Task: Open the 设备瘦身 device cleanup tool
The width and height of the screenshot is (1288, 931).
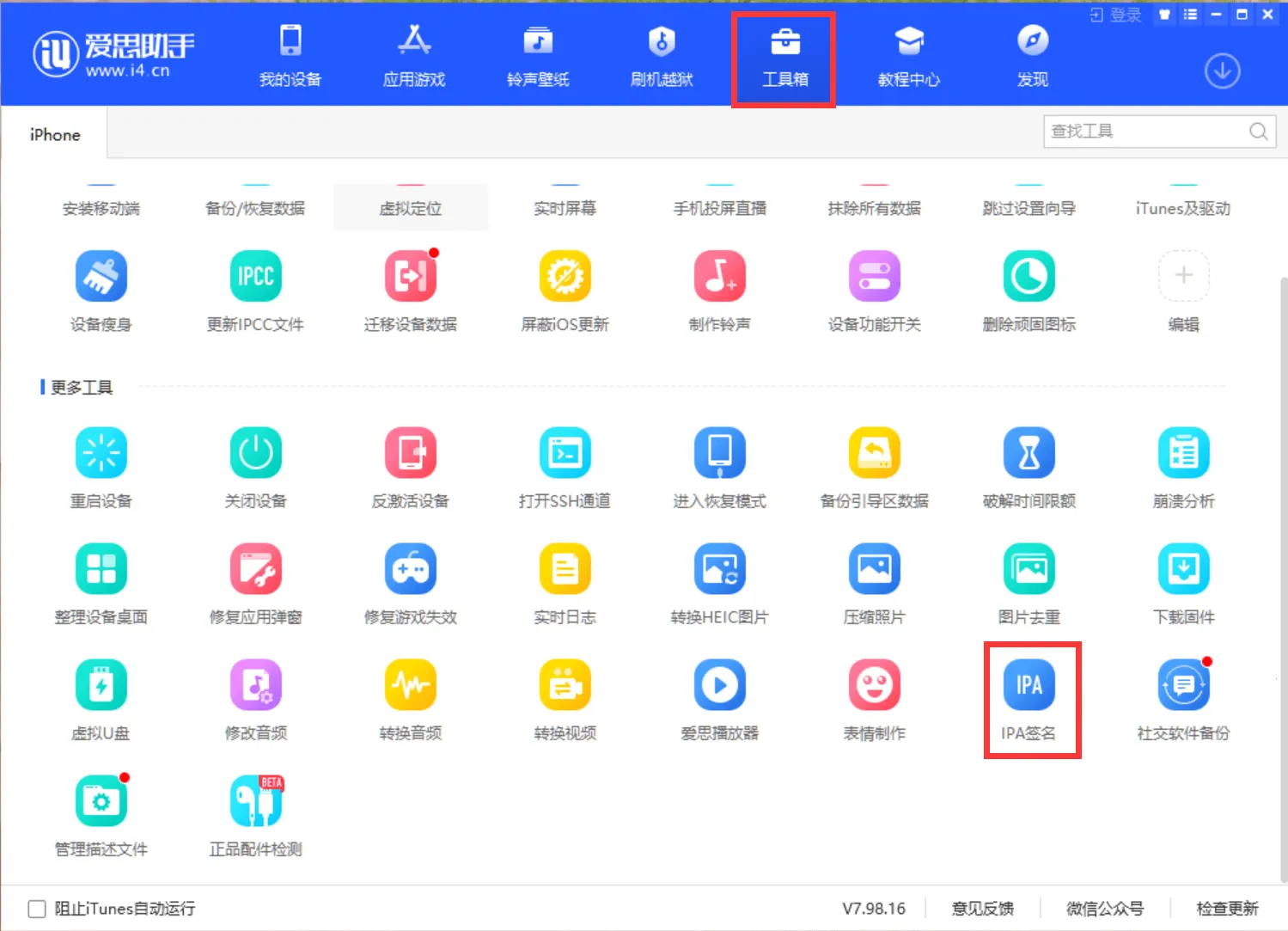Action: [101, 290]
